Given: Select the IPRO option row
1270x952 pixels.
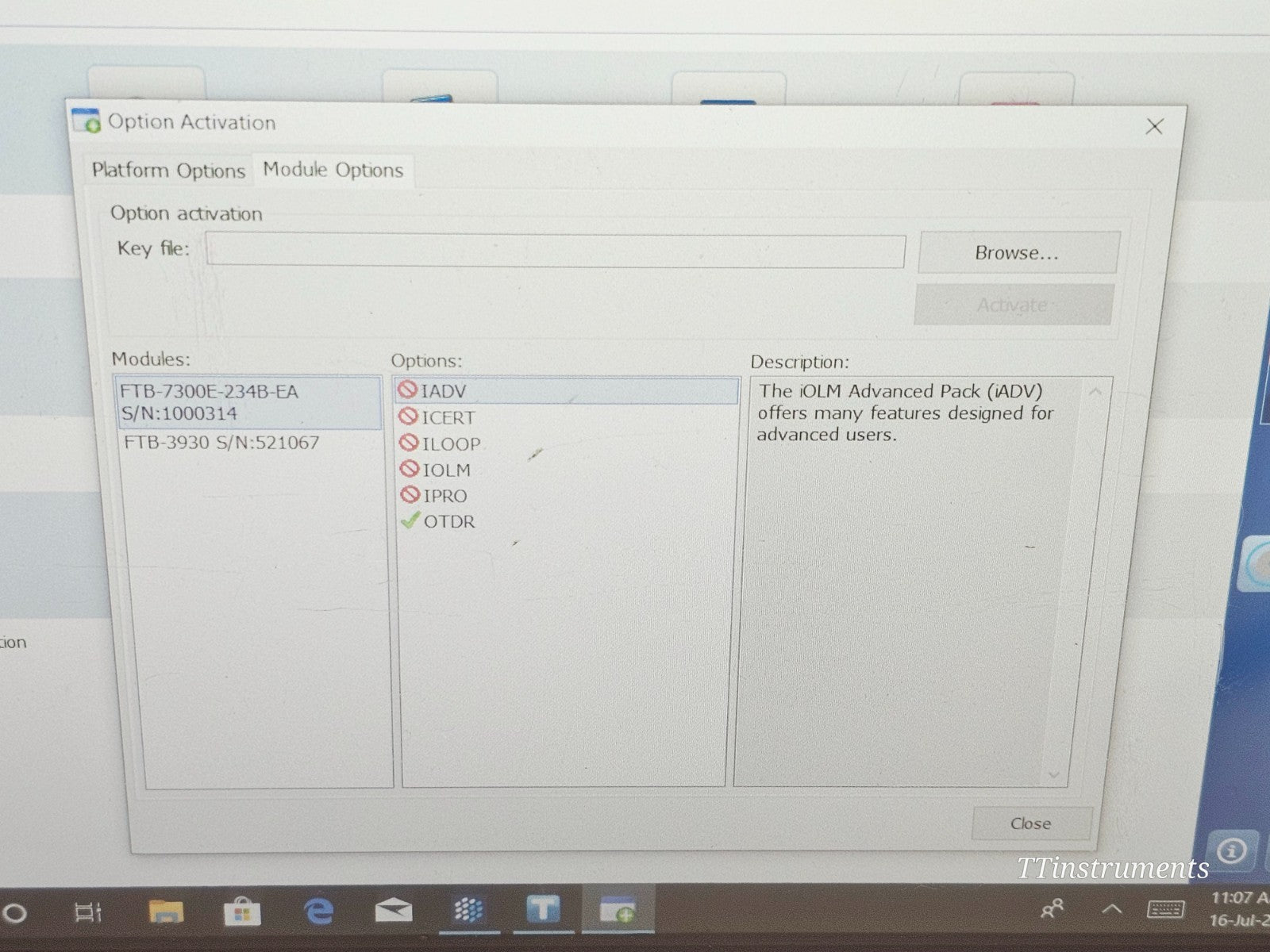Looking at the screenshot, I should click(567, 495).
